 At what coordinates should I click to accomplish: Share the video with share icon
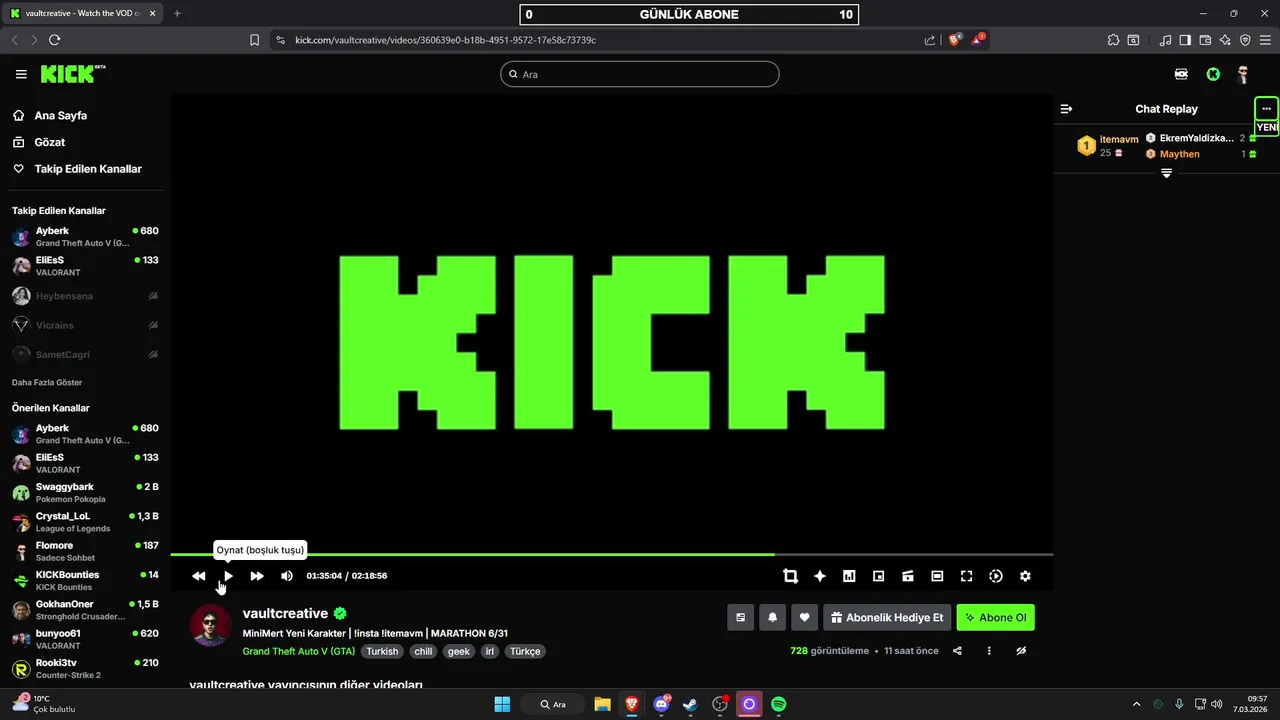click(x=957, y=651)
